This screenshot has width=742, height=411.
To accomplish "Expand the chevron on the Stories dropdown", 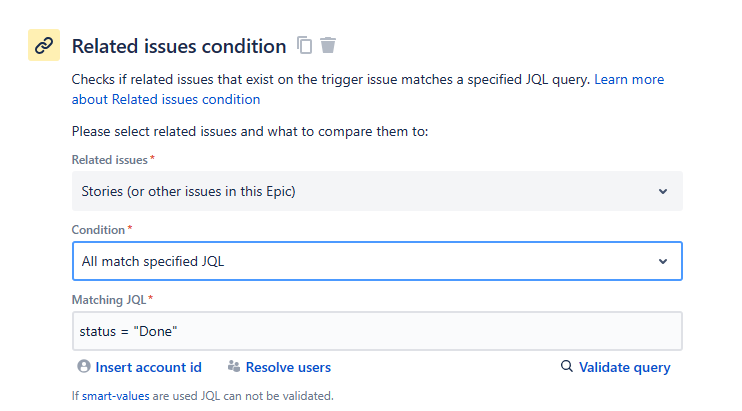I will [662, 191].
